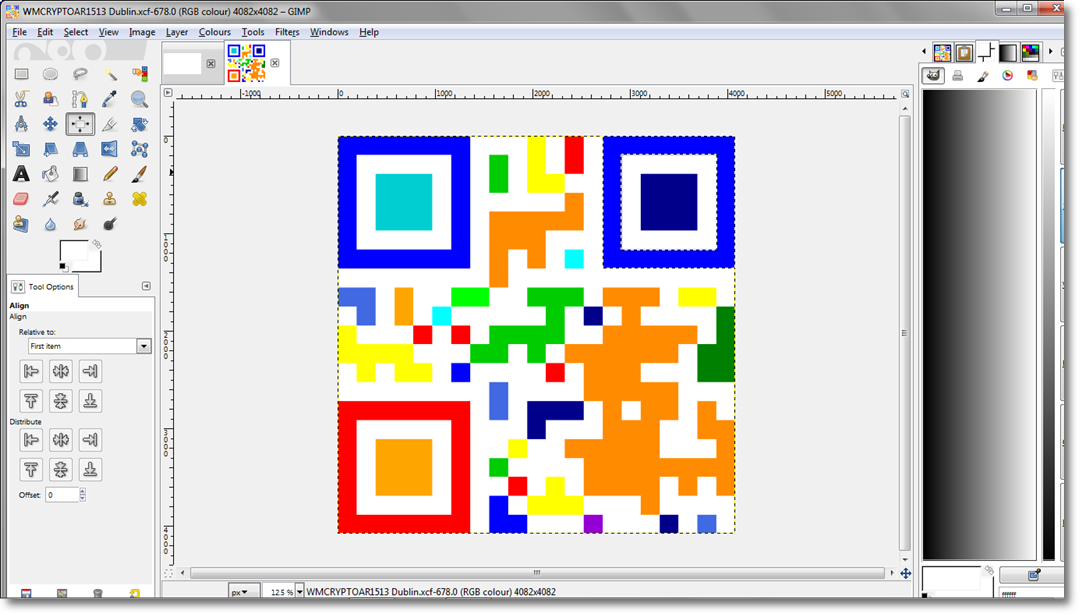
Task: Open the Windows menu
Action: [329, 32]
